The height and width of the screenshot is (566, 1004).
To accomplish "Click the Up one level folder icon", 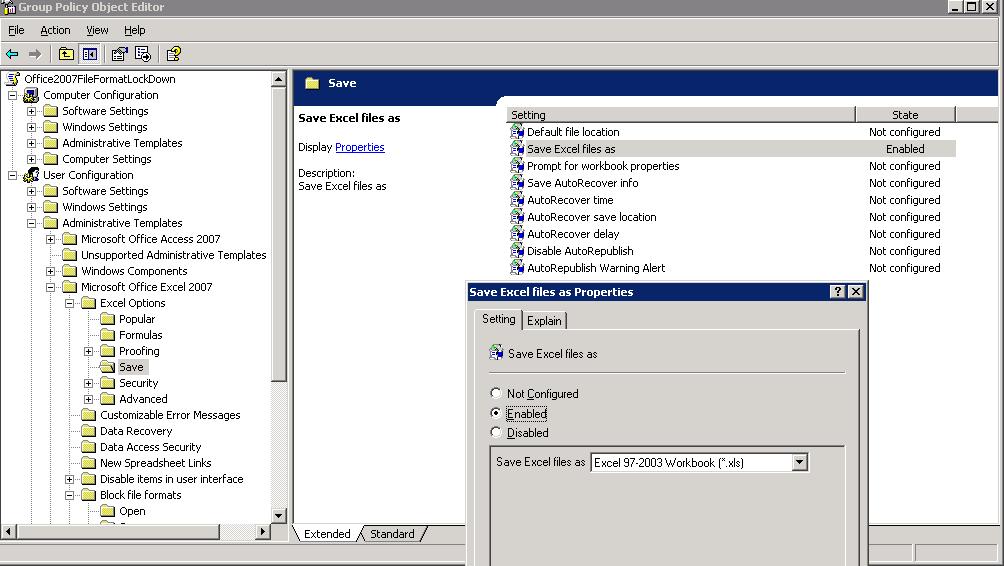I will pyautogui.click(x=66, y=54).
